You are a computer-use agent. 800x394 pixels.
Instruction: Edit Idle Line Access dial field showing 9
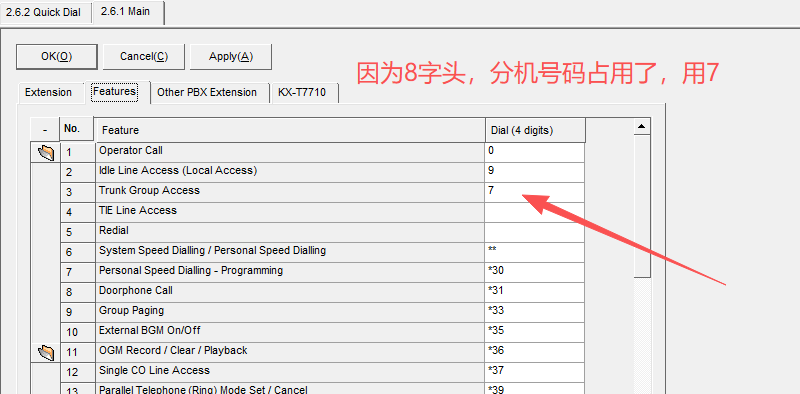pyautogui.click(x=534, y=173)
